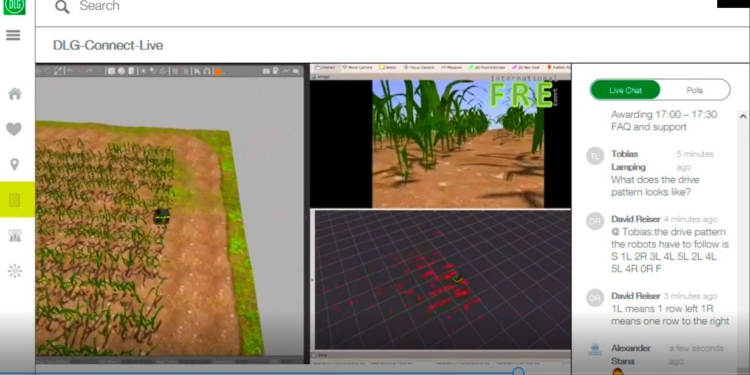Insert a sphere shape in Gazebo
750x375 pixels.
click(x=121, y=71)
